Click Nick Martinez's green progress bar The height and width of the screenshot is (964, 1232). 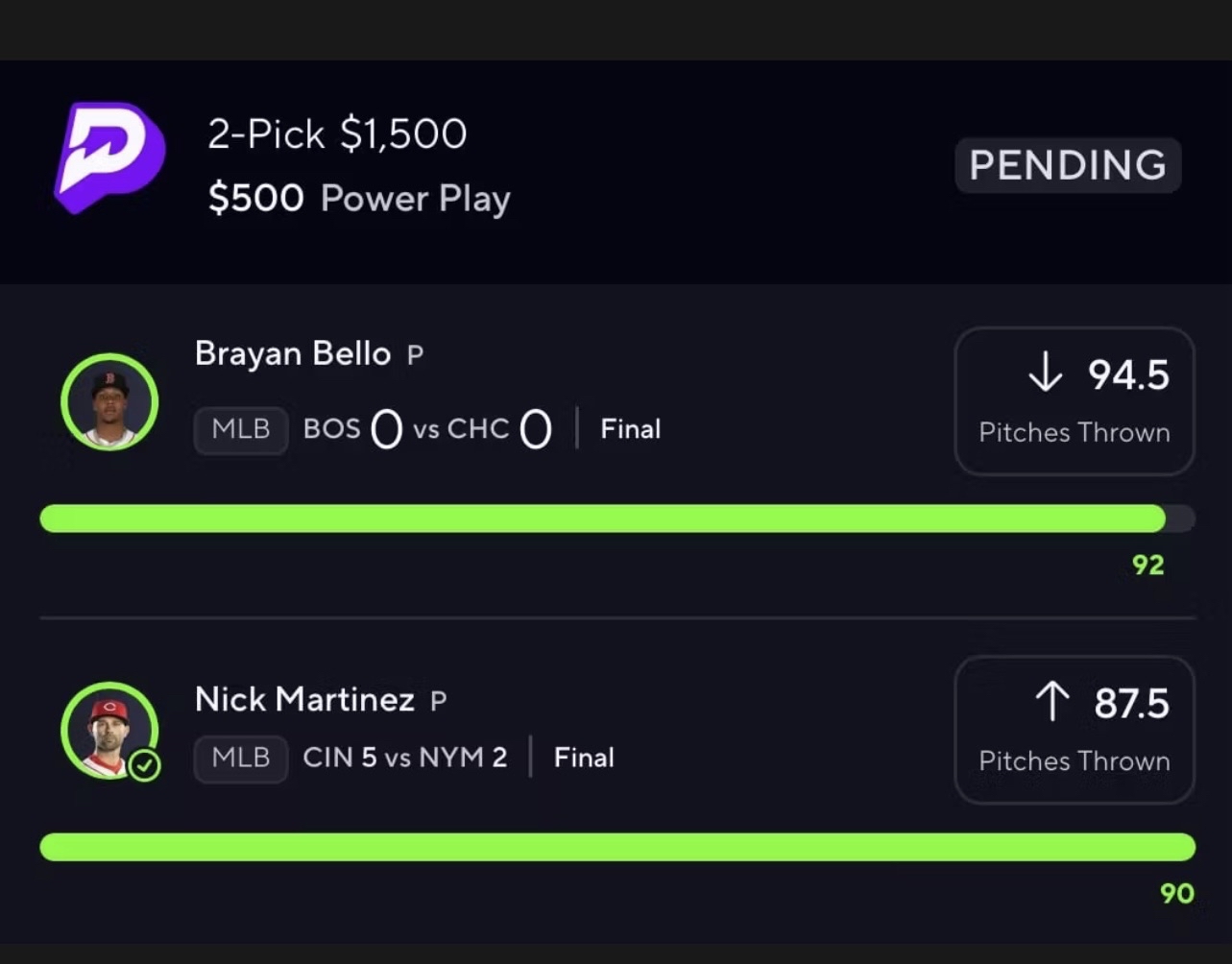[x=617, y=847]
